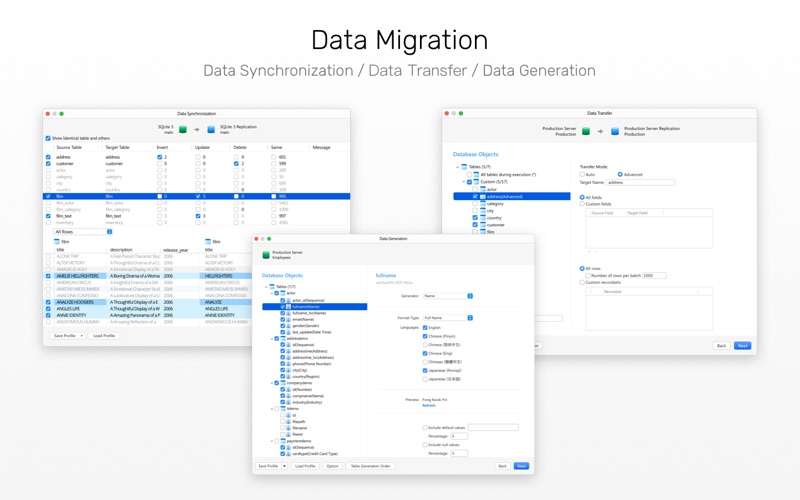Select Custom recordsets radio button
This screenshot has height=500, width=800.
click(x=582, y=282)
